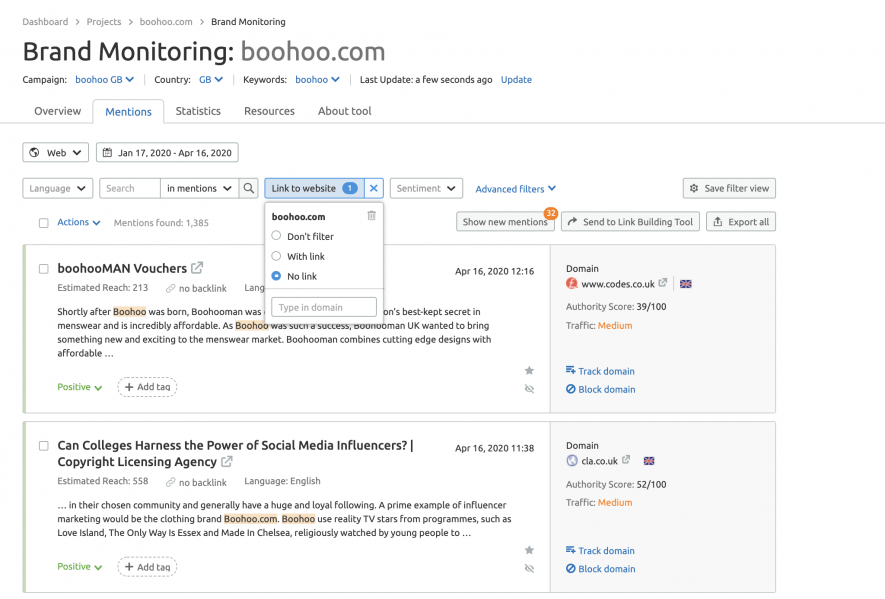Hide the boohooMAN Vouchers mention
Image resolution: width=885 pixels, height=599 pixels.
[x=529, y=389]
